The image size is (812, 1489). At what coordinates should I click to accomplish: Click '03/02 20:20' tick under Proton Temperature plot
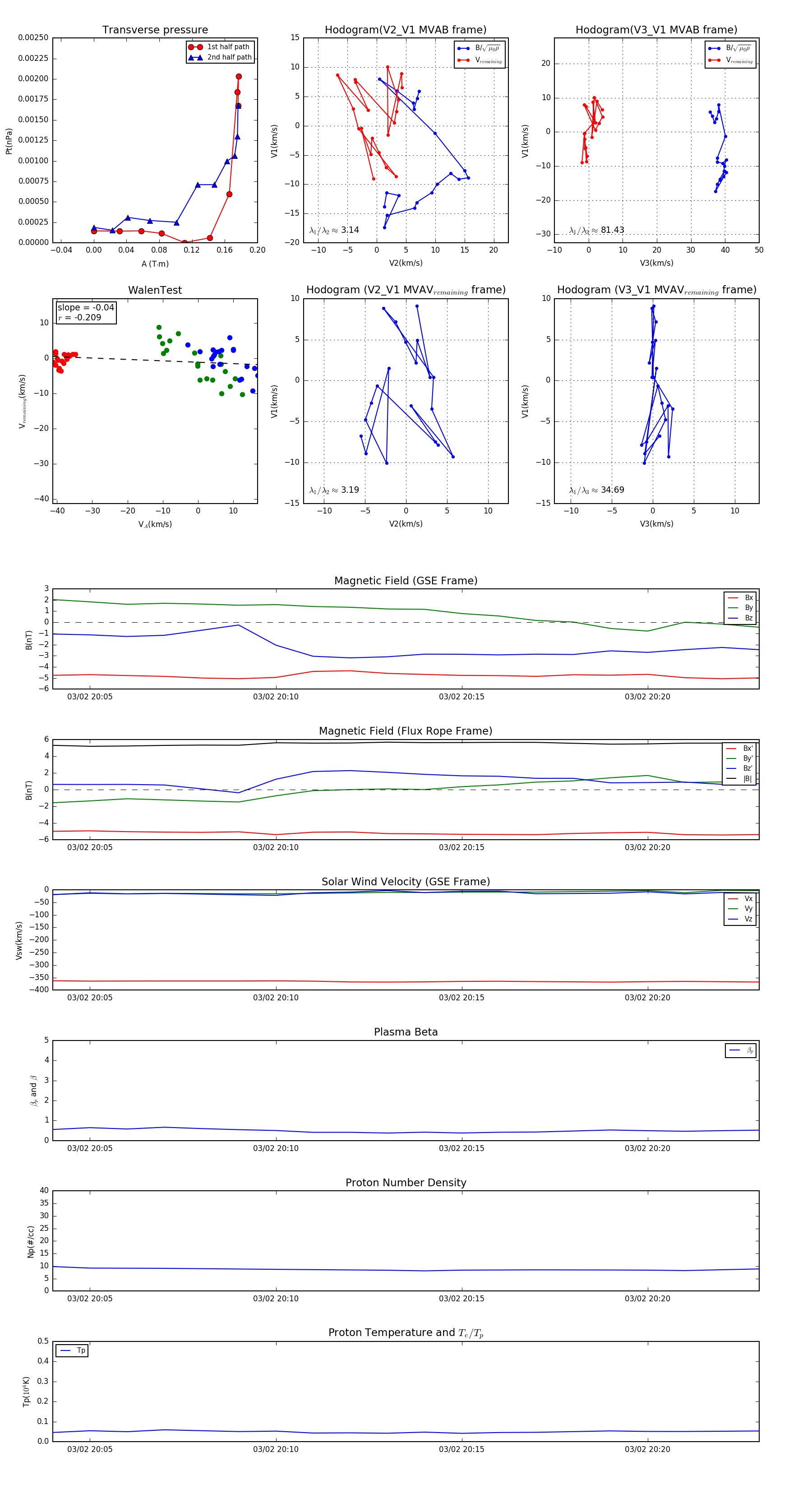[647, 1449]
